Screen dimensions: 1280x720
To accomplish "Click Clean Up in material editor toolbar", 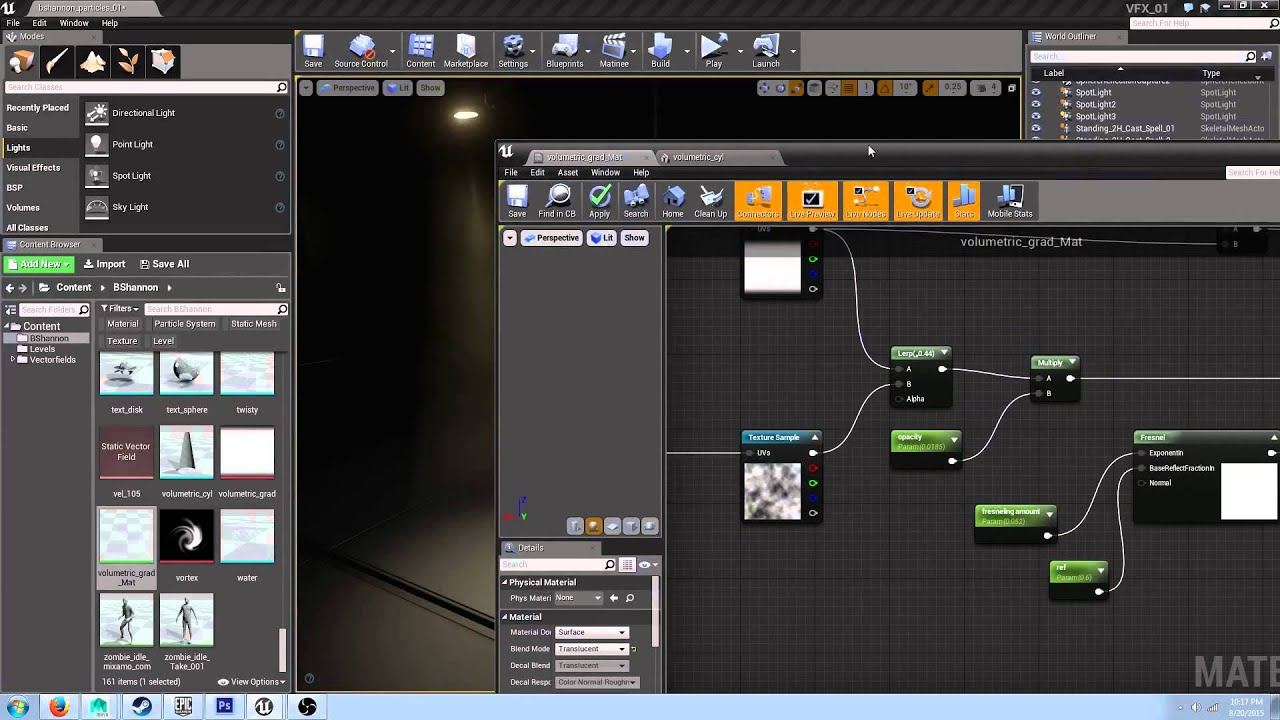I will 710,201.
